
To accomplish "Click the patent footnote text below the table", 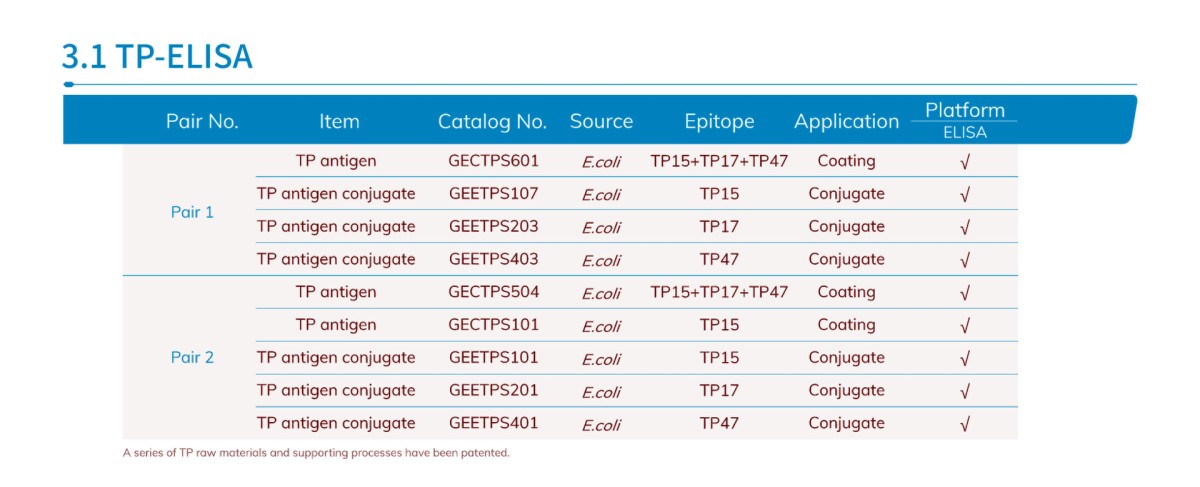I will [x=316, y=453].
